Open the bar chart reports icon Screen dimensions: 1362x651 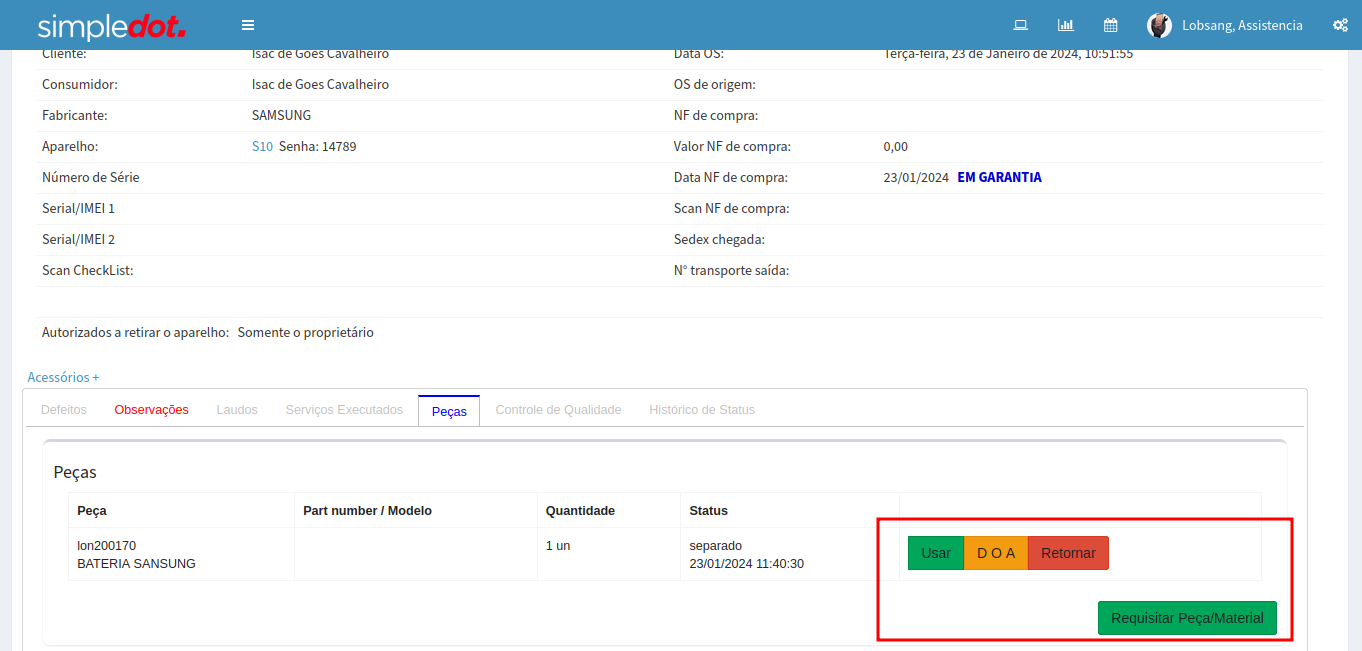tap(1065, 25)
